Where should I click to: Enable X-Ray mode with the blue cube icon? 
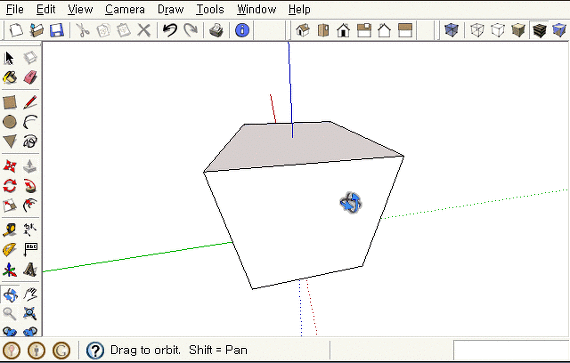point(451,30)
